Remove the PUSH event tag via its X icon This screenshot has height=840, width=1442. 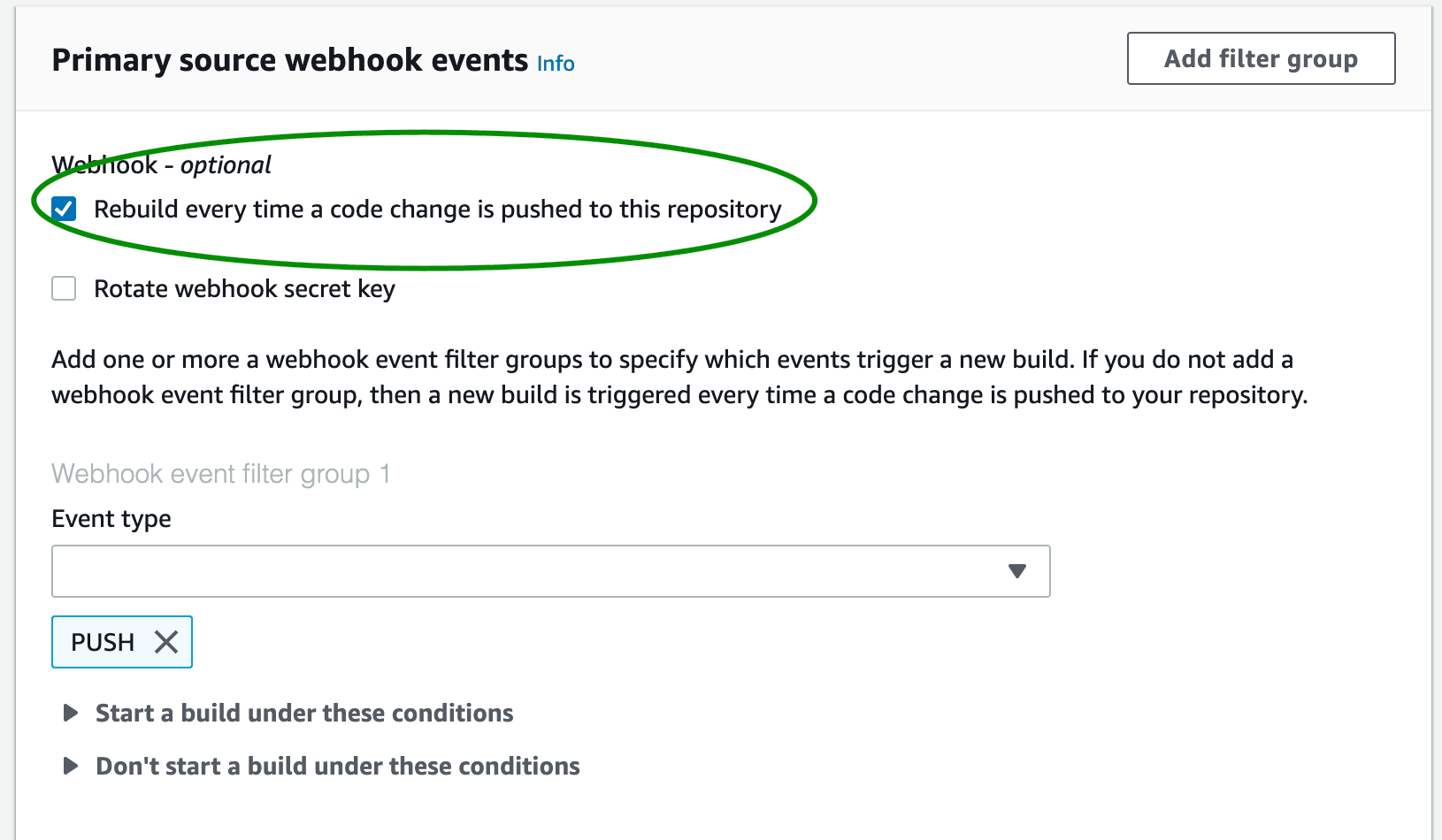(x=166, y=642)
